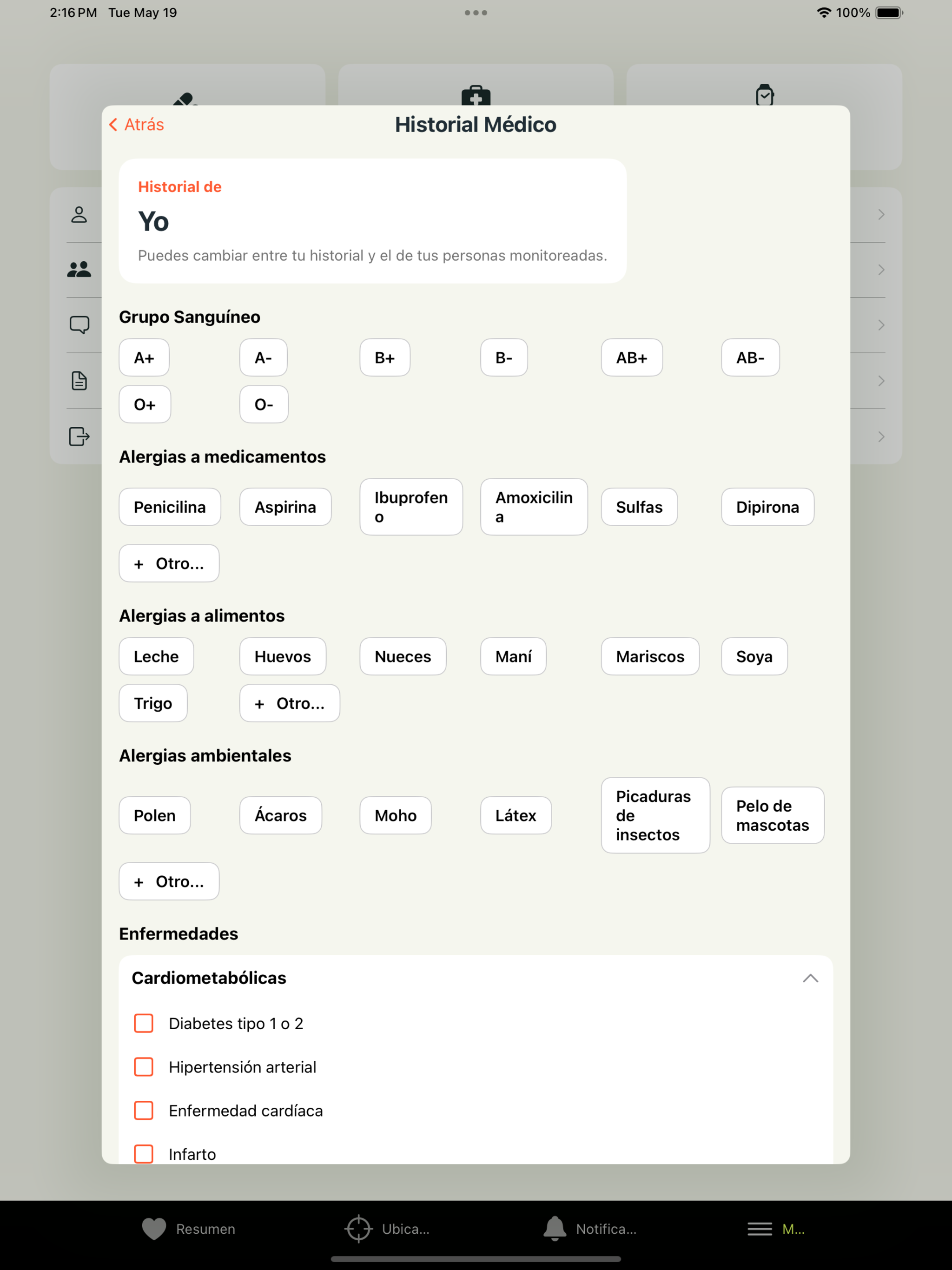Image resolution: width=952 pixels, height=1270 pixels.
Task: Add other food allergy with Otro
Action: tap(290, 703)
